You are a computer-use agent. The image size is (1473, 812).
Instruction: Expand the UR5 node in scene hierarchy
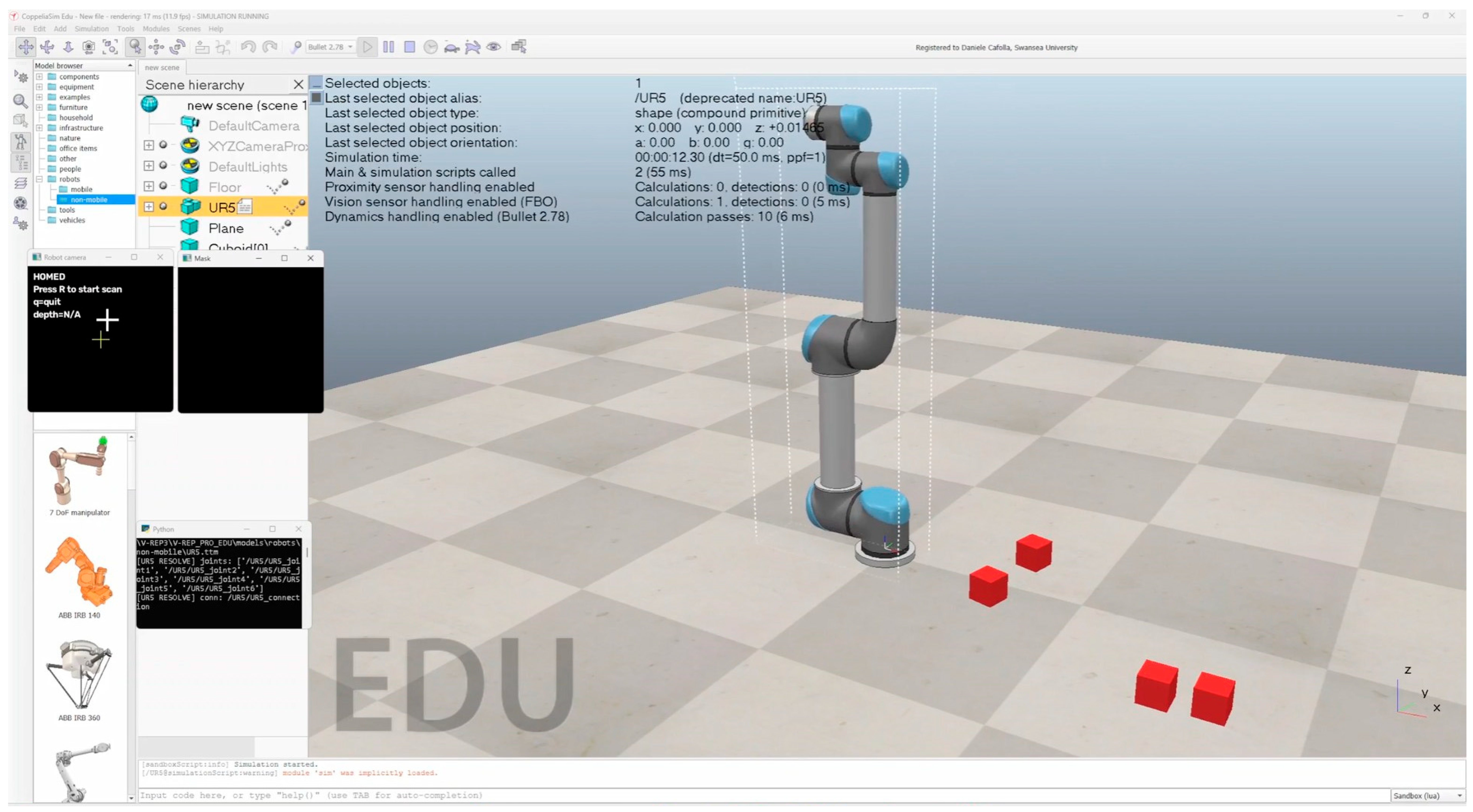pos(149,206)
